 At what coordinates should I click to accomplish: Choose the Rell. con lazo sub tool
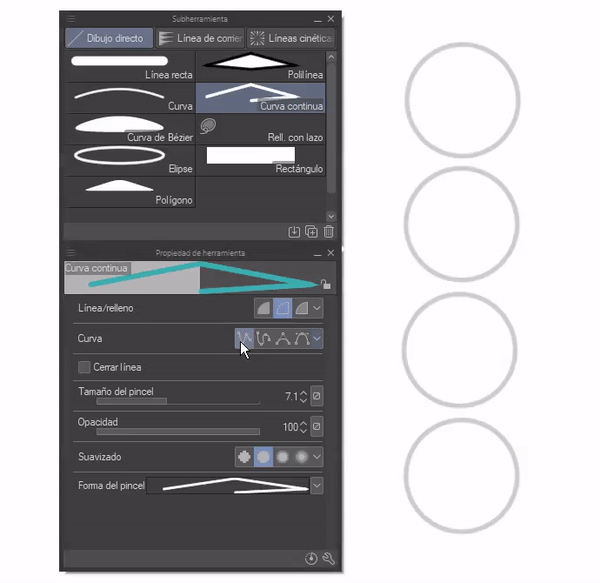[x=261, y=129]
